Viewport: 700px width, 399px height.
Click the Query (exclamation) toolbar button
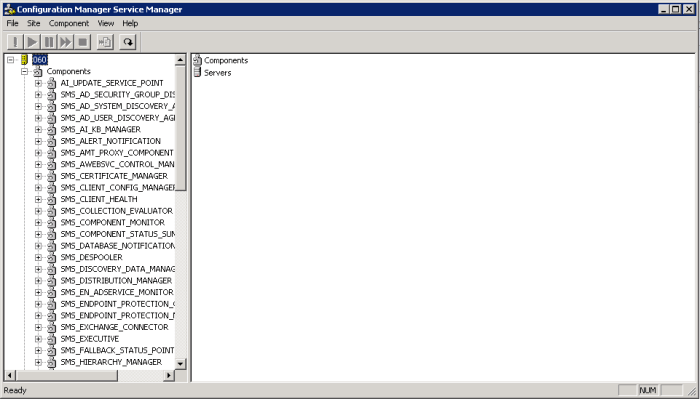click(x=15, y=42)
